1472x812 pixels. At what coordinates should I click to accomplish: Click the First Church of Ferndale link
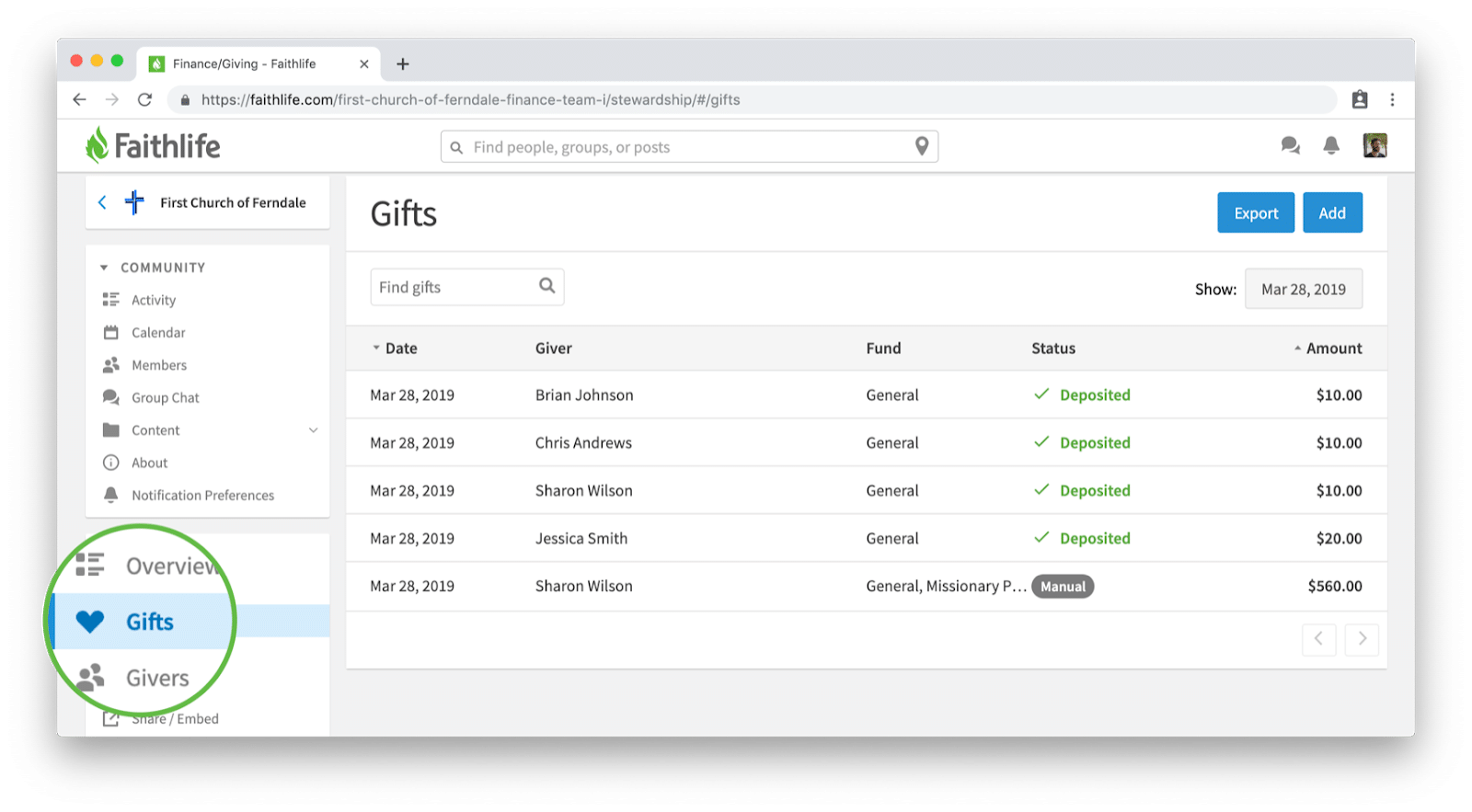click(x=233, y=202)
